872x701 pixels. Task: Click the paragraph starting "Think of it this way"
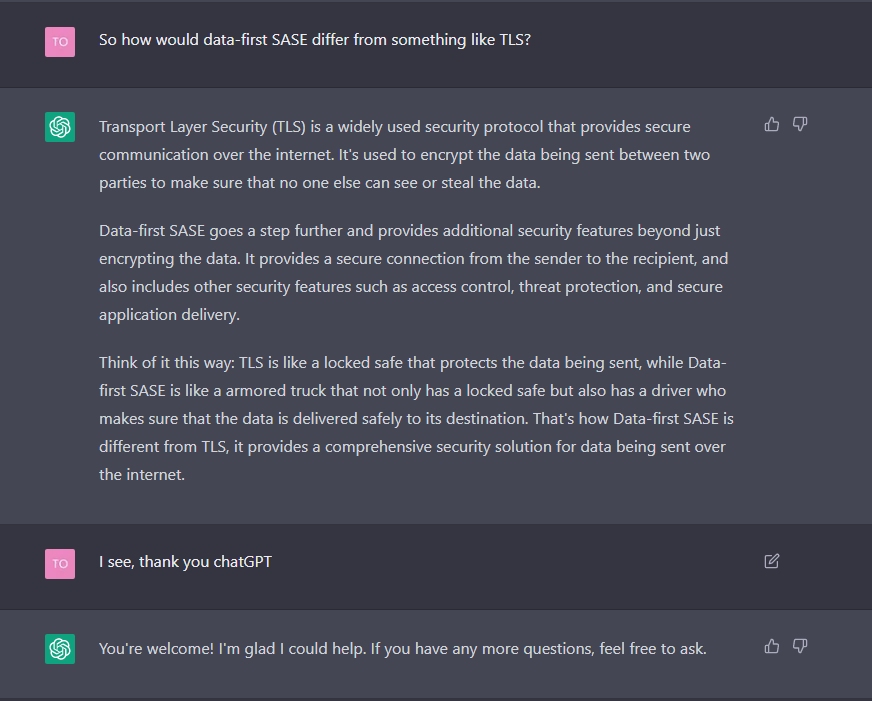(415, 418)
